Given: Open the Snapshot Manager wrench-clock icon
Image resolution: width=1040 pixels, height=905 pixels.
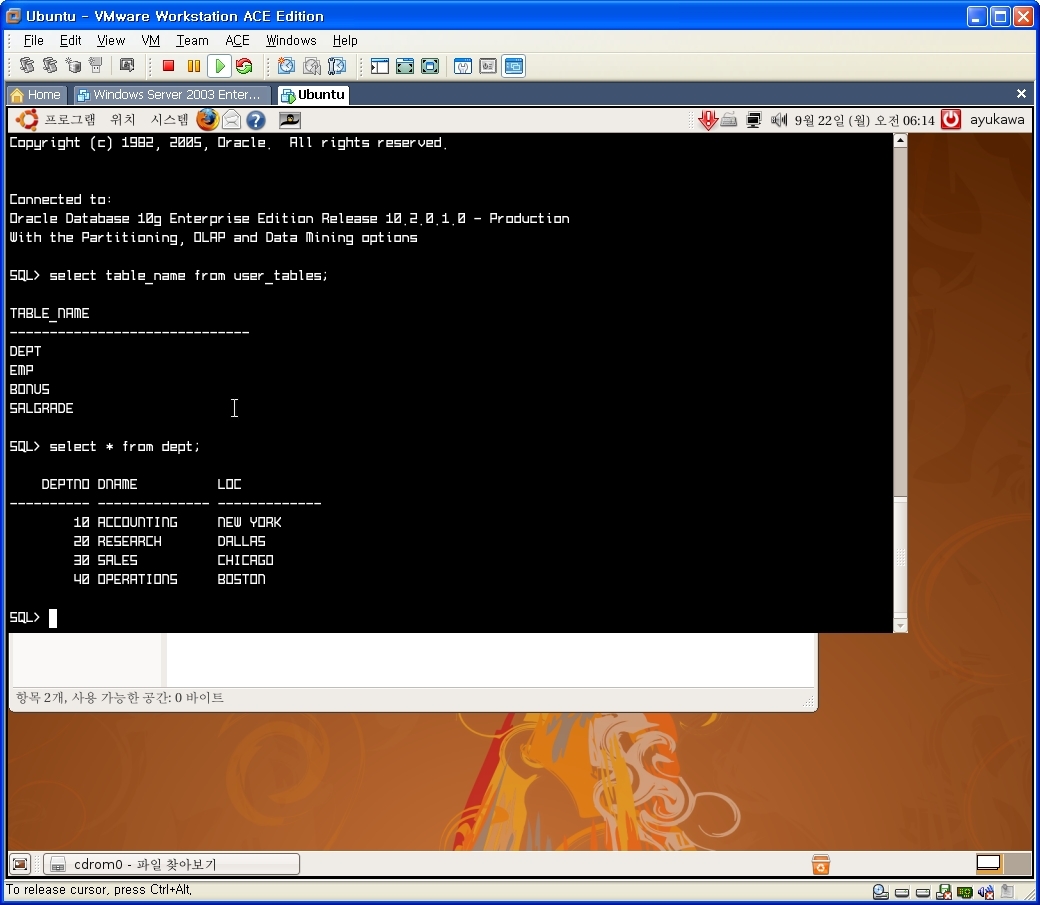Looking at the screenshot, I should [337, 66].
